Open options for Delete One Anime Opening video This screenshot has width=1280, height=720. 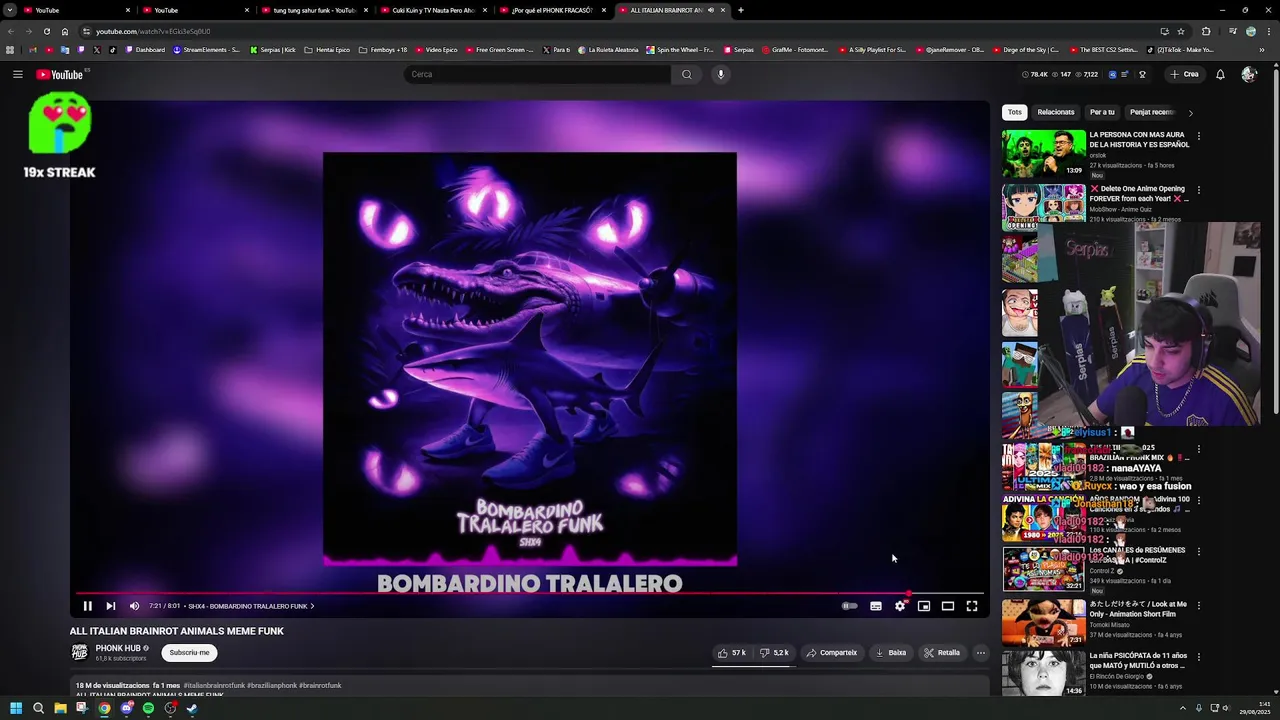click(x=1198, y=190)
